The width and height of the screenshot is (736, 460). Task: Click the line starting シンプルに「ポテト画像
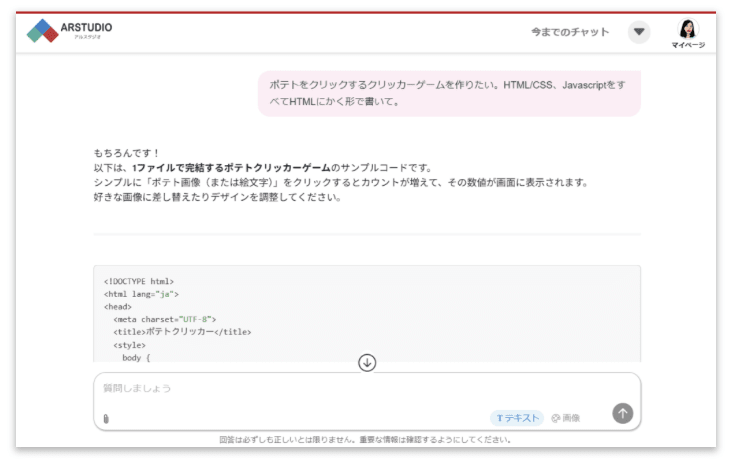pos(341,182)
